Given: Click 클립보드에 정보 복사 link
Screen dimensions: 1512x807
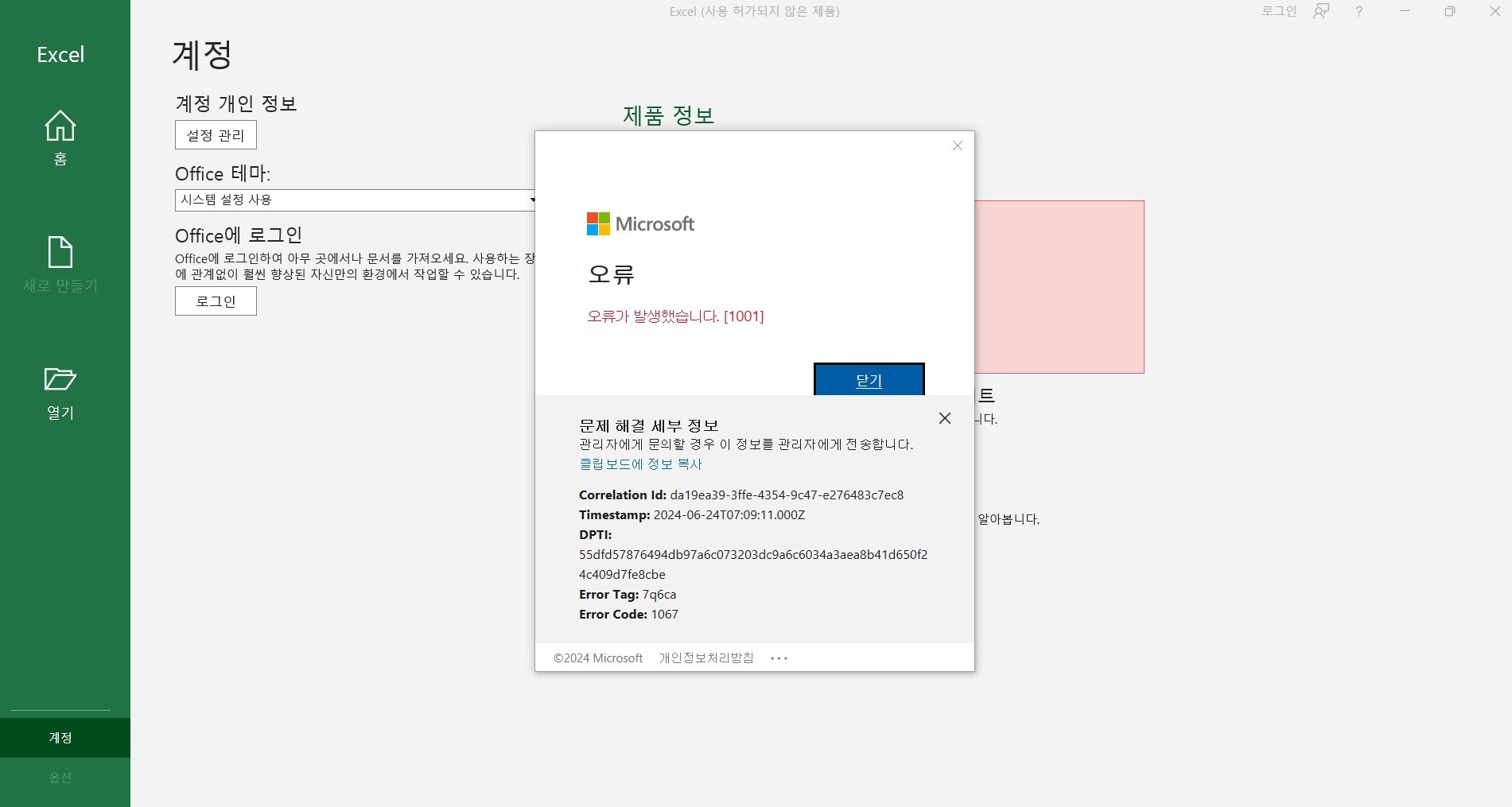Looking at the screenshot, I should 640,464.
